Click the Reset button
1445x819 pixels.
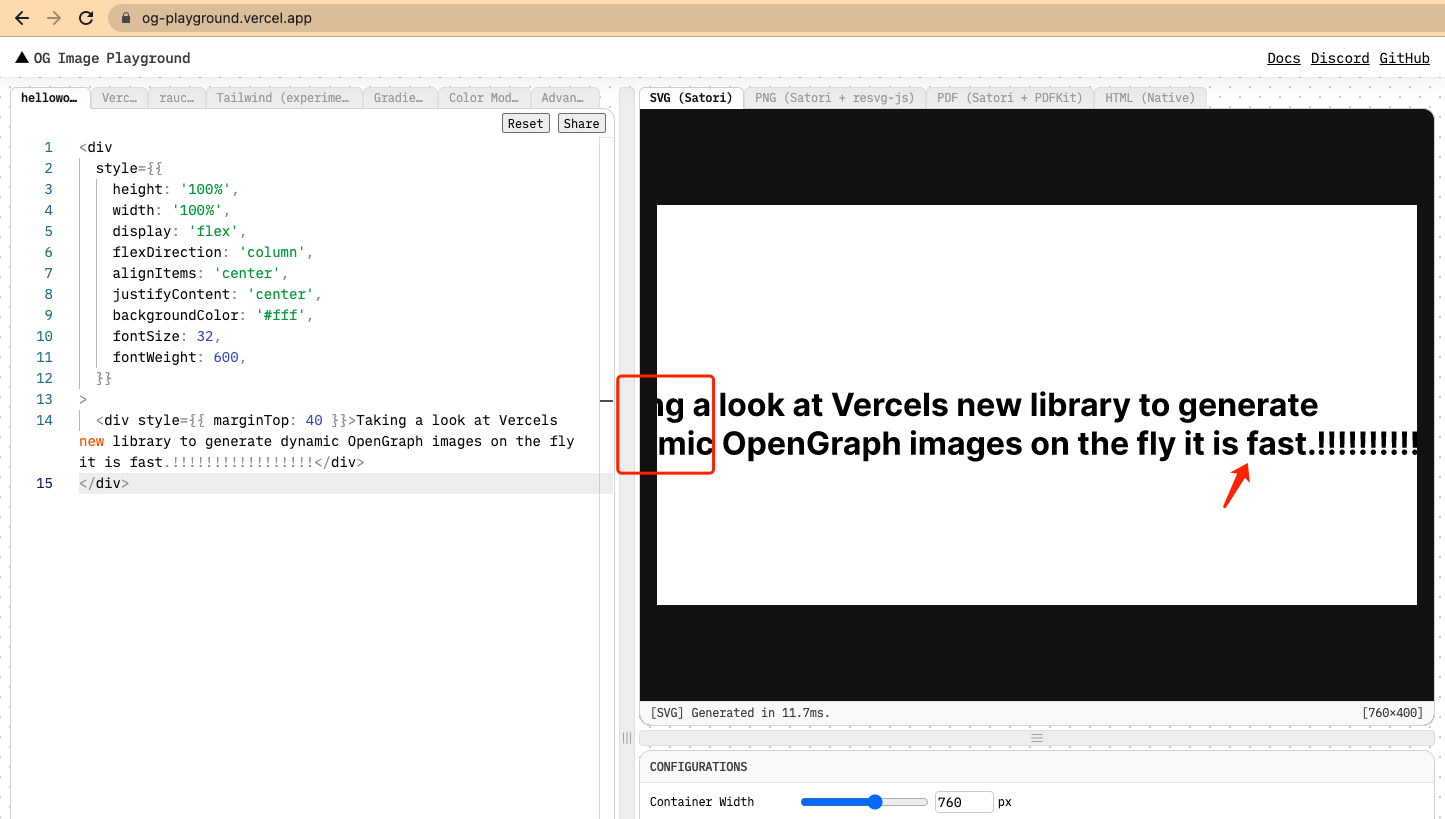[x=525, y=122]
